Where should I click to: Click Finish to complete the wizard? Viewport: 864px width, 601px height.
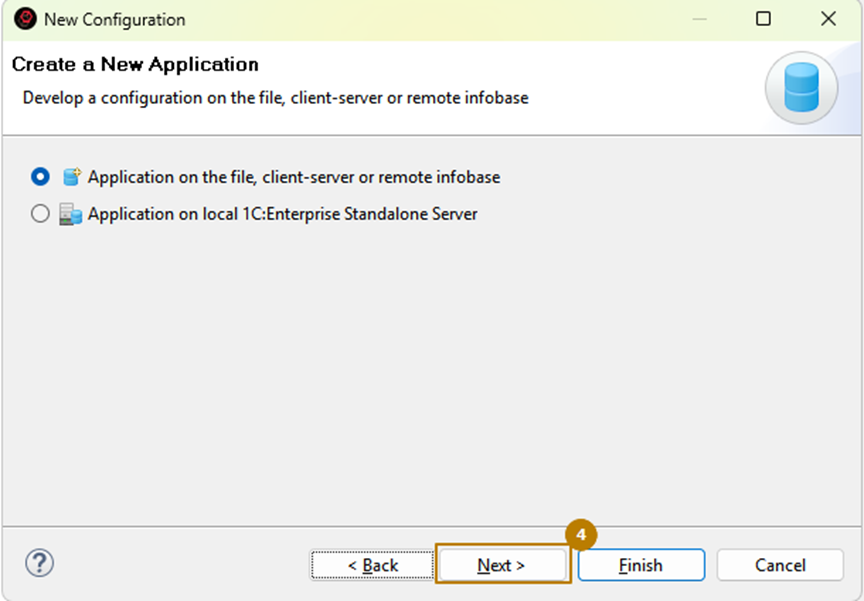point(640,565)
